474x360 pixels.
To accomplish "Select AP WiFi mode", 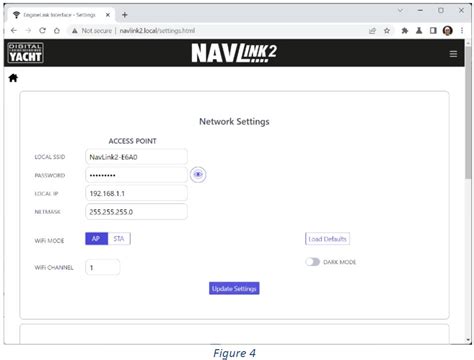I will (x=96, y=239).
